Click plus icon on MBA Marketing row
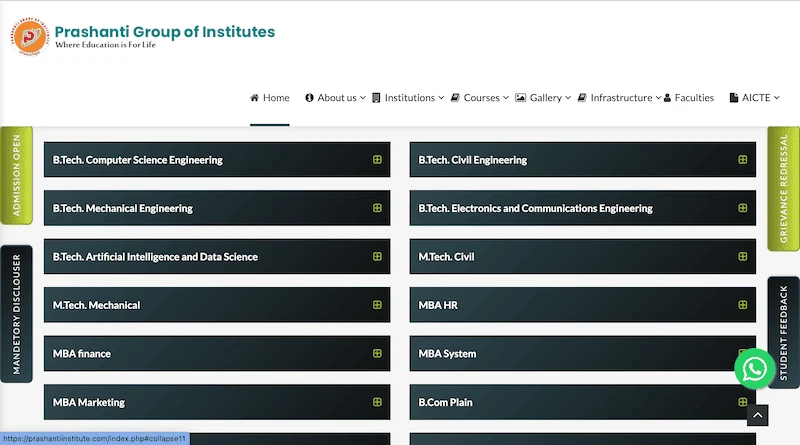This screenshot has width=800, height=445. [x=377, y=402]
